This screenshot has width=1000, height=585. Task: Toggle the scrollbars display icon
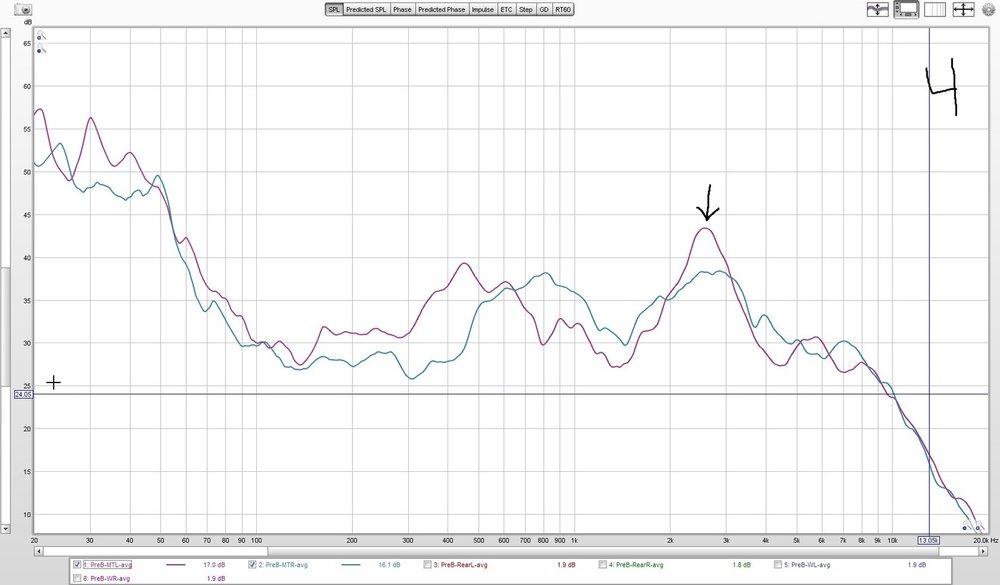pos(906,10)
